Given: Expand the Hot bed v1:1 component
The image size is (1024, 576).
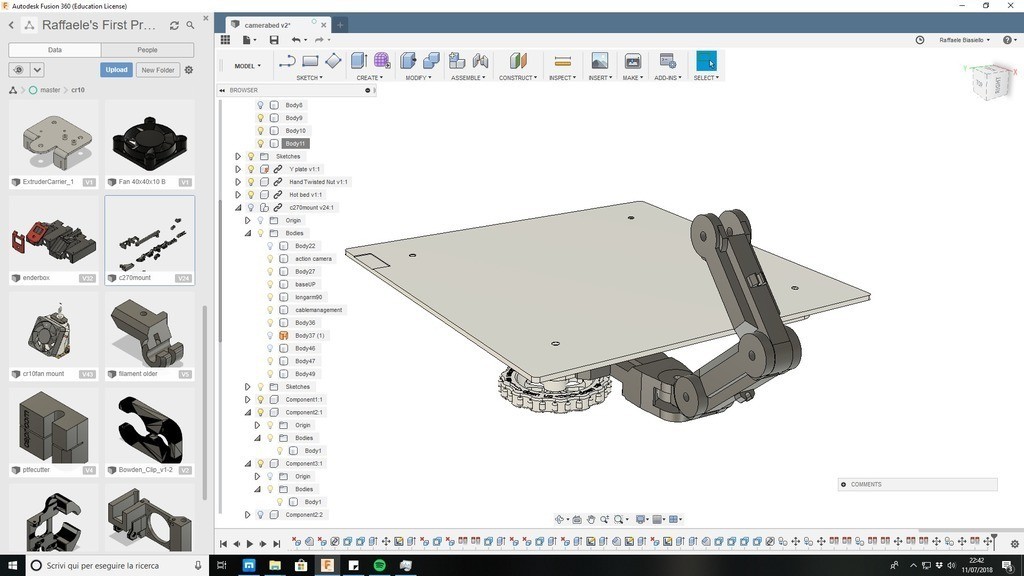Looking at the screenshot, I should [x=238, y=195].
